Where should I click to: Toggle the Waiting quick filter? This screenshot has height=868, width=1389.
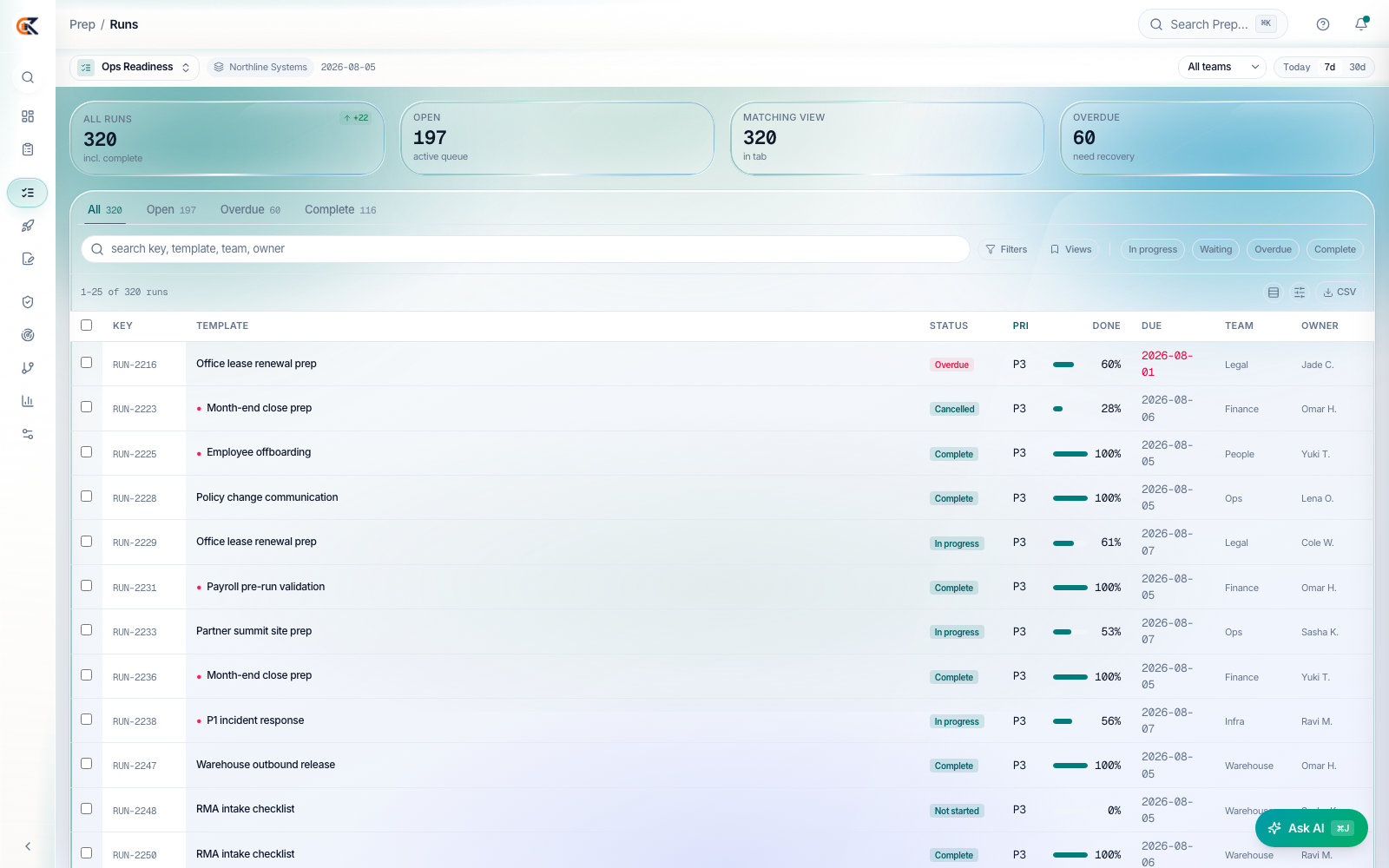click(x=1215, y=249)
